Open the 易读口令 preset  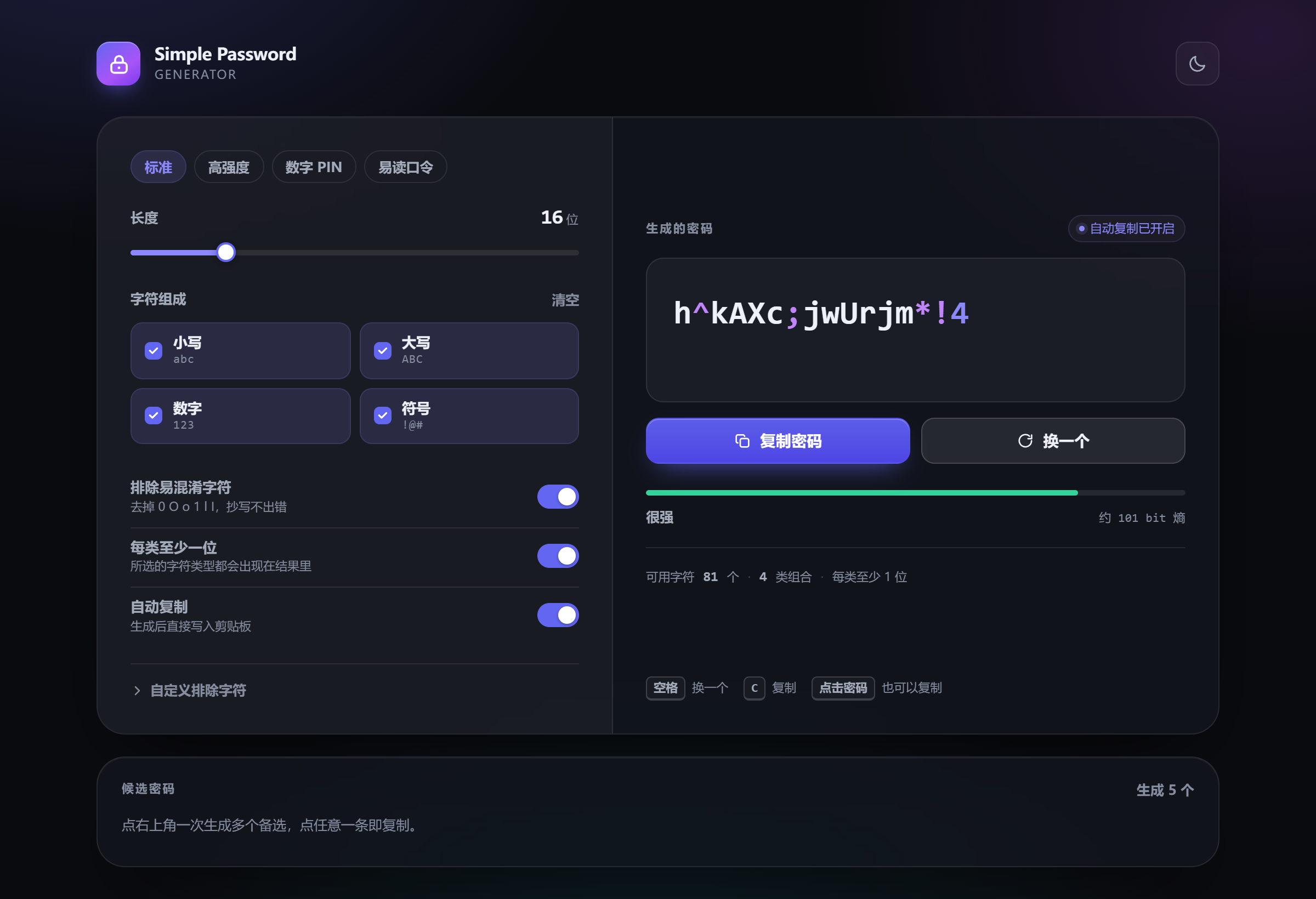tap(405, 167)
